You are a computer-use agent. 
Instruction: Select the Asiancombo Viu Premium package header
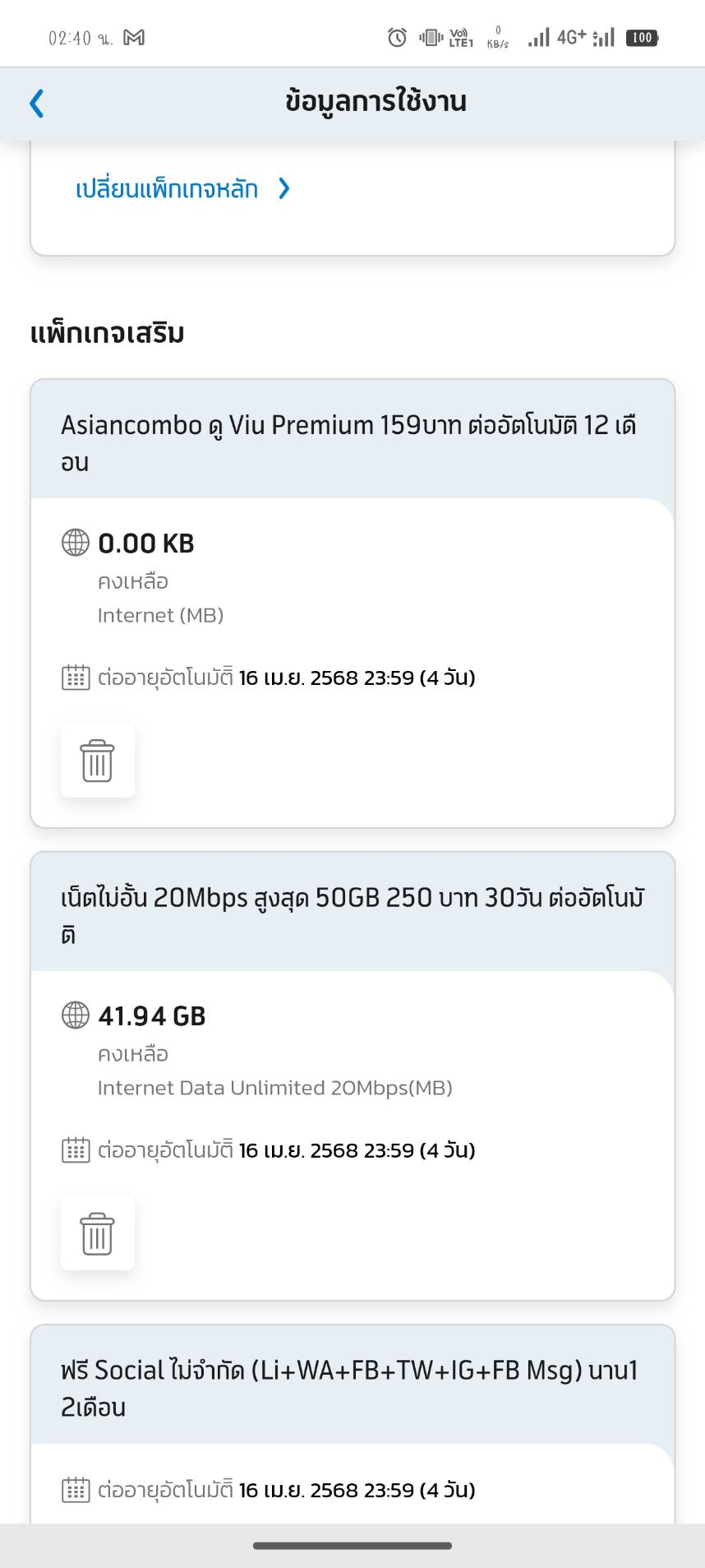[x=352, y=443]
